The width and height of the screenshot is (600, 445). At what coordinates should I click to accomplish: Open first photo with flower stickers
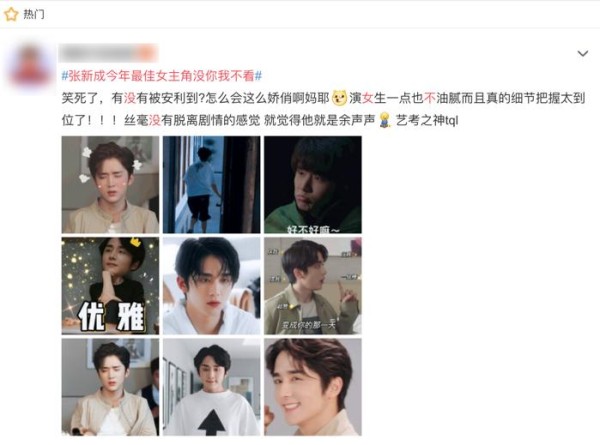click(x=110, y=184)
